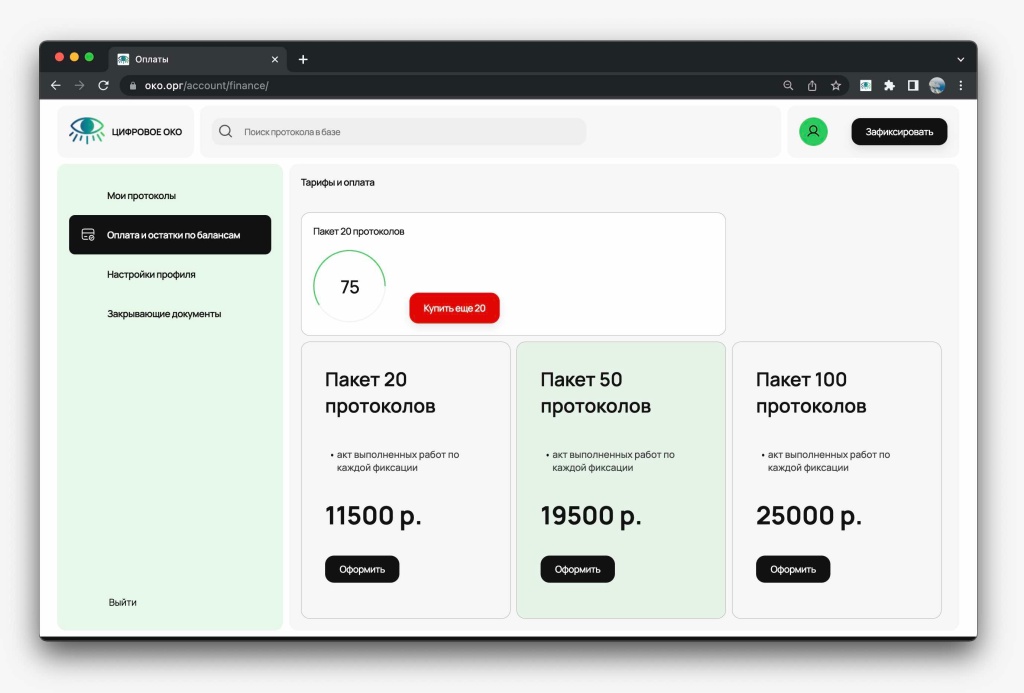Click Оформить for Пакет 50 протоколов
The width and height of the screenshot is (1024, 693).
pyautogui.click(x=577, y=569)
